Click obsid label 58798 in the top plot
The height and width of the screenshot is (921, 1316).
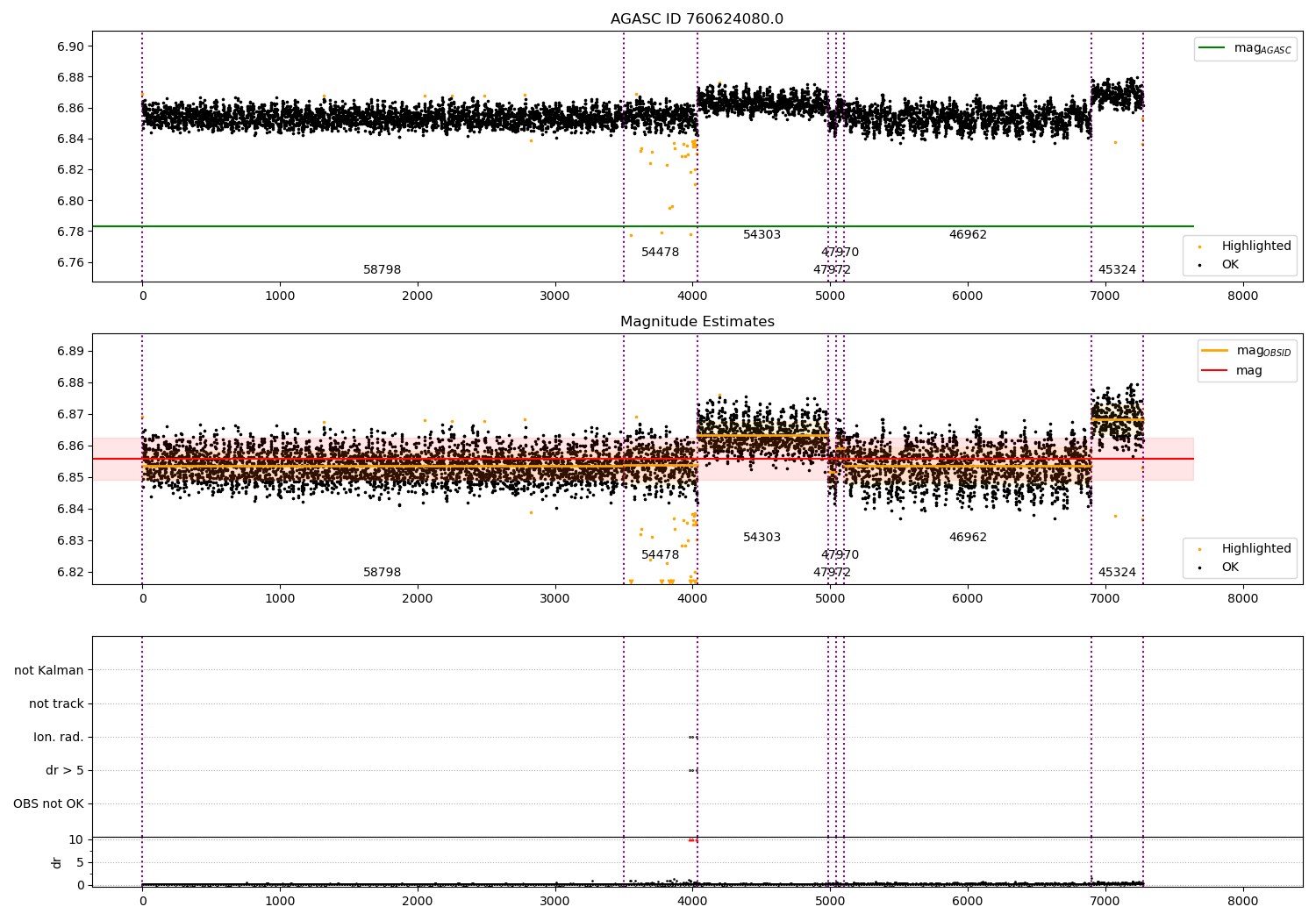pos(382,270)
